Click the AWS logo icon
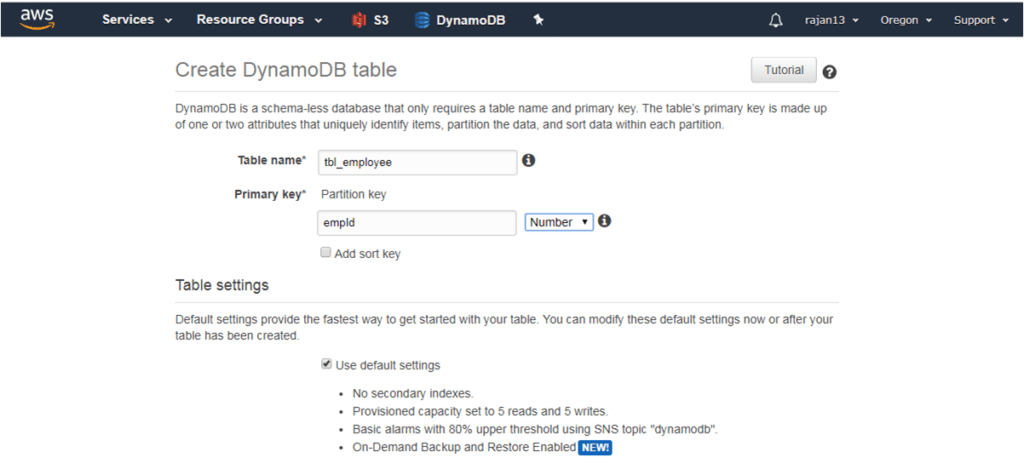Viewport: 1024px width, 475px height. click(x=37, y=19)
